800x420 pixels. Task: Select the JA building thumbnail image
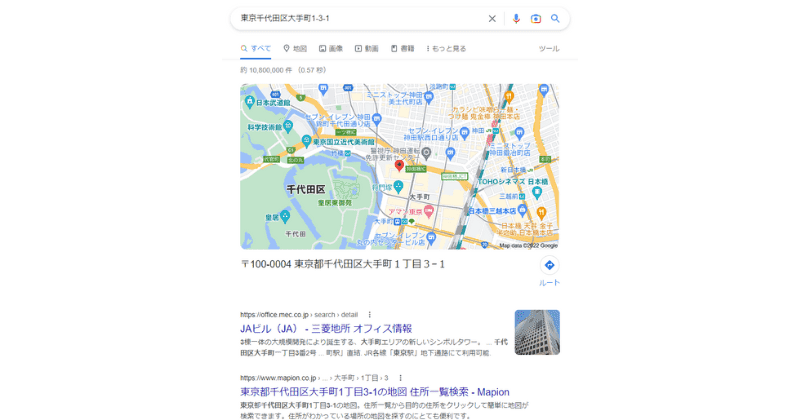pos(537,332)
